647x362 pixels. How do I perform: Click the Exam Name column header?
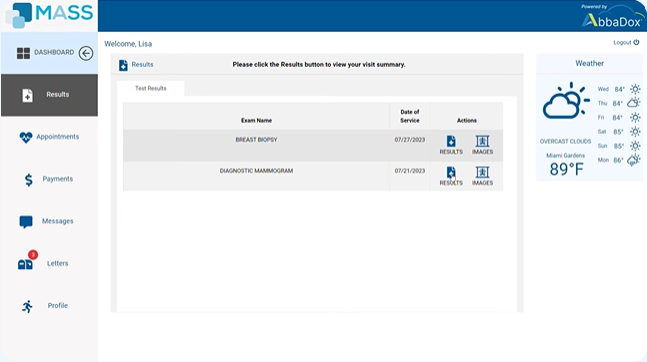click(x=256, y=121)
